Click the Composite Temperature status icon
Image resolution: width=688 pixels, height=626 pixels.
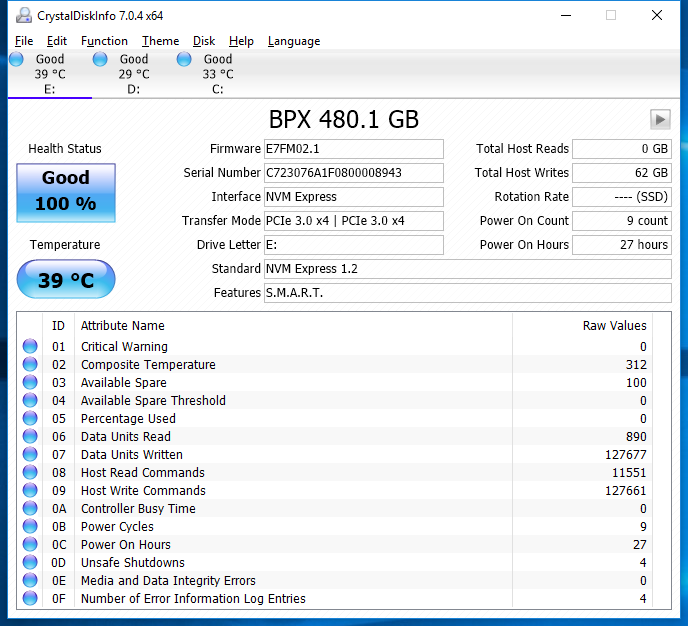(x=30, y=365)
